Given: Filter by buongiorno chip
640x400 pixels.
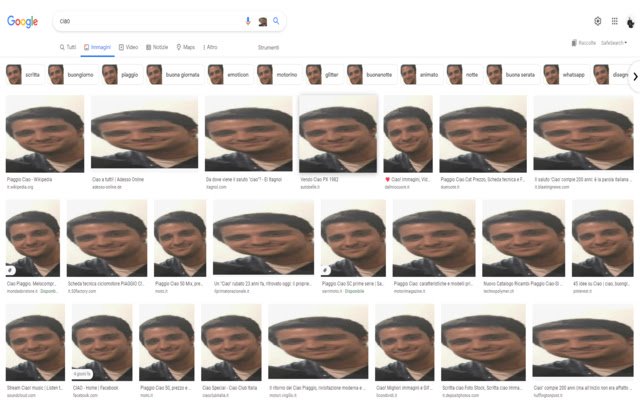Looking at the screenshot, I should pyautogui.click(x=72, y=75).
